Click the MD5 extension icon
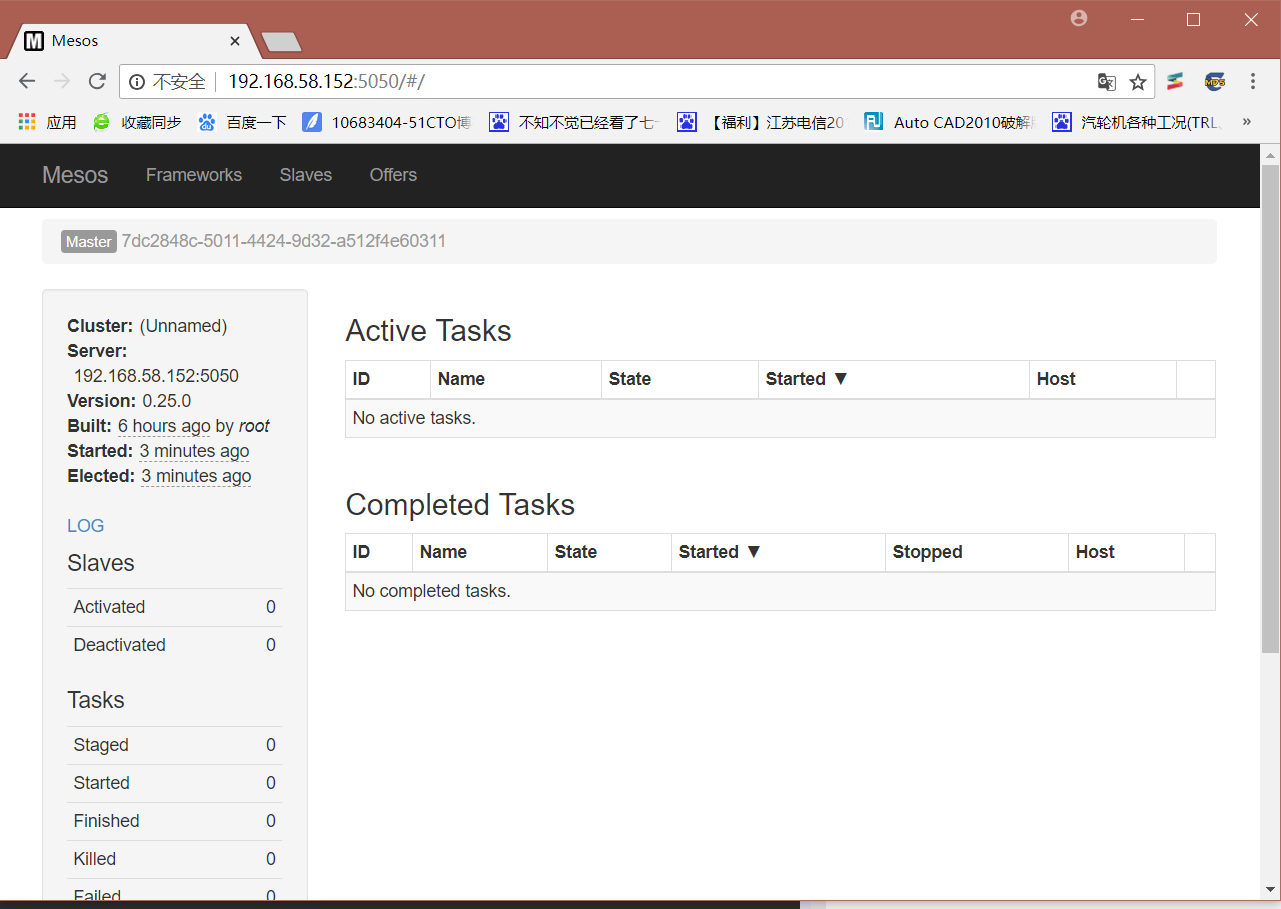1281x909 pixels. (x=1214, y=82)
